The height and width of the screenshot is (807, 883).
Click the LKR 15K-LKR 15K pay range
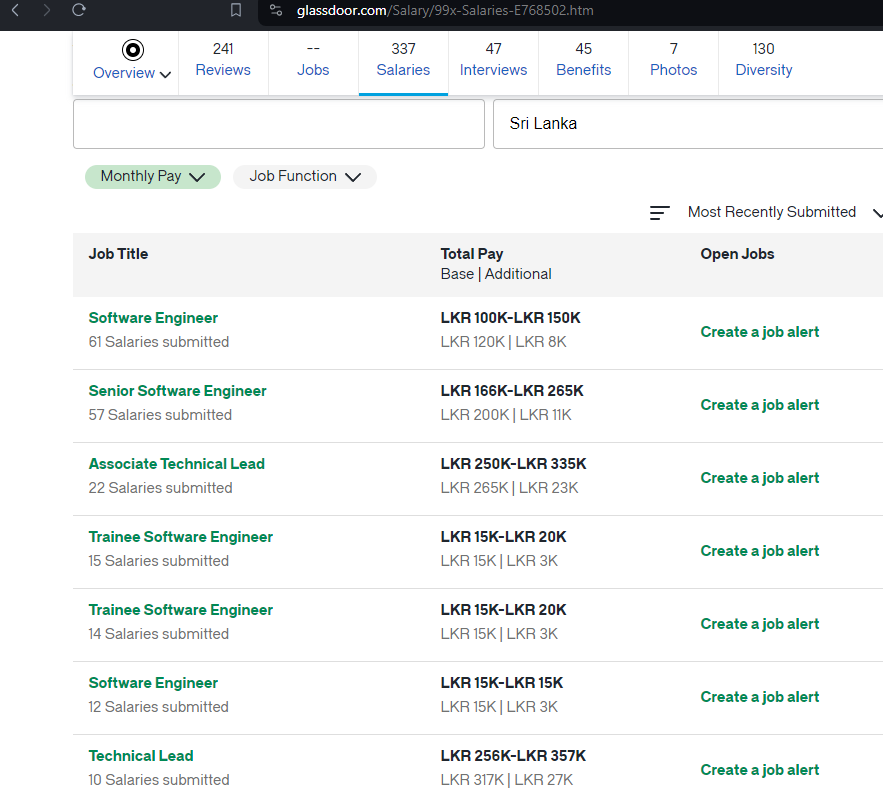[x=502, y=683]
